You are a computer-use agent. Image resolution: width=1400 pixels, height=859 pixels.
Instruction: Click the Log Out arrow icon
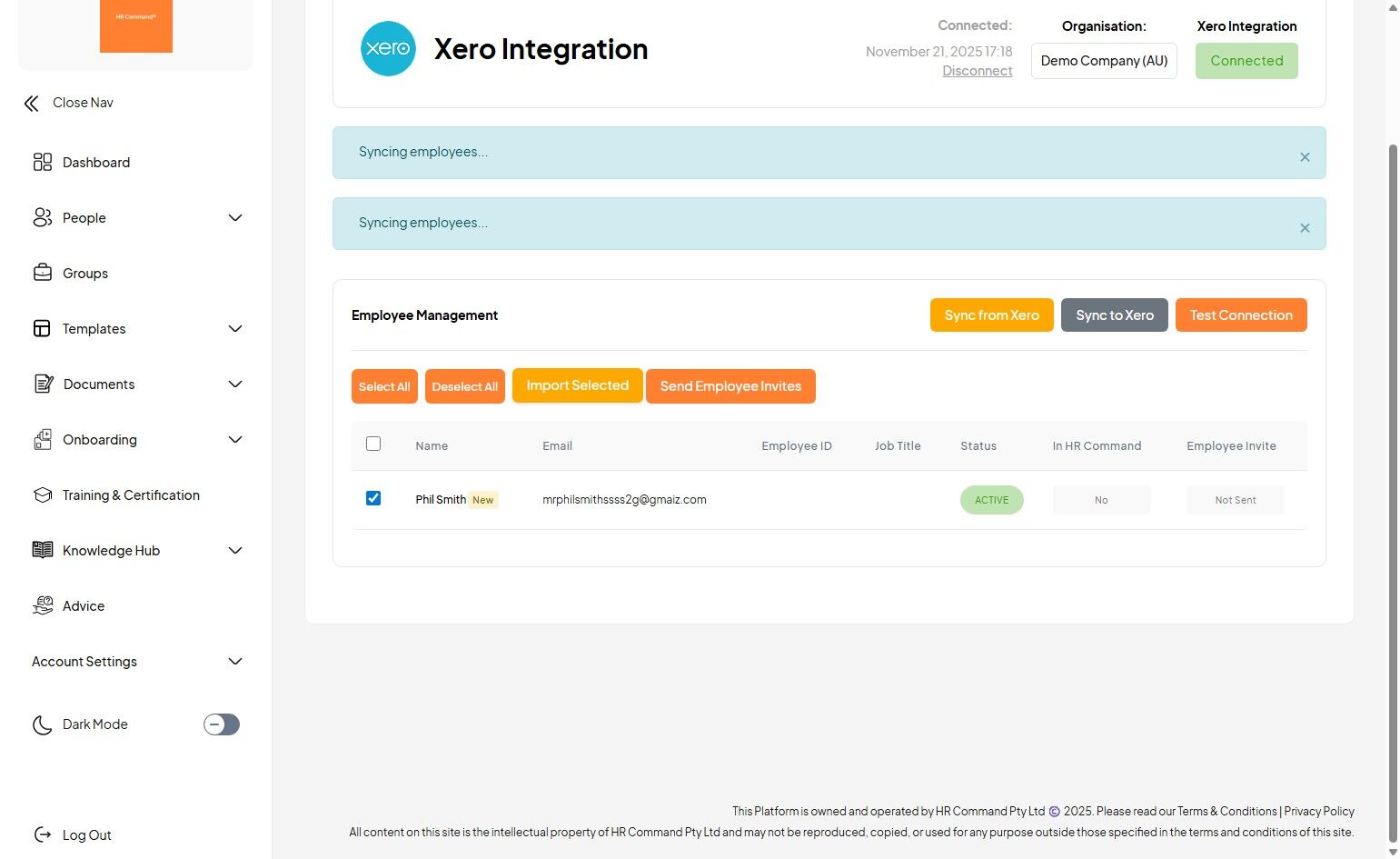click(x=43, y=834)
